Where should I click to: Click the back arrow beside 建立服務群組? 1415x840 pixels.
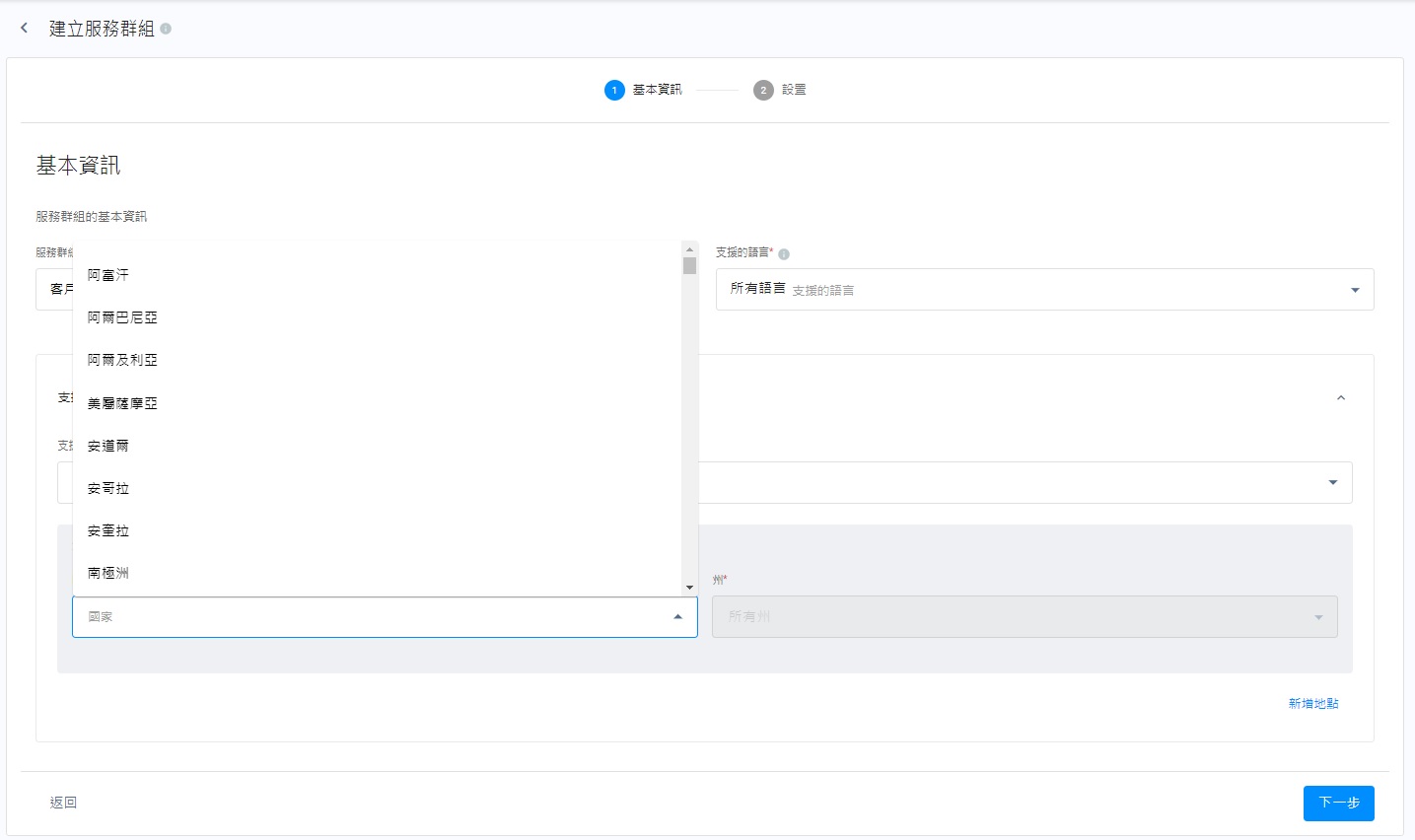(x=25, y=29)
